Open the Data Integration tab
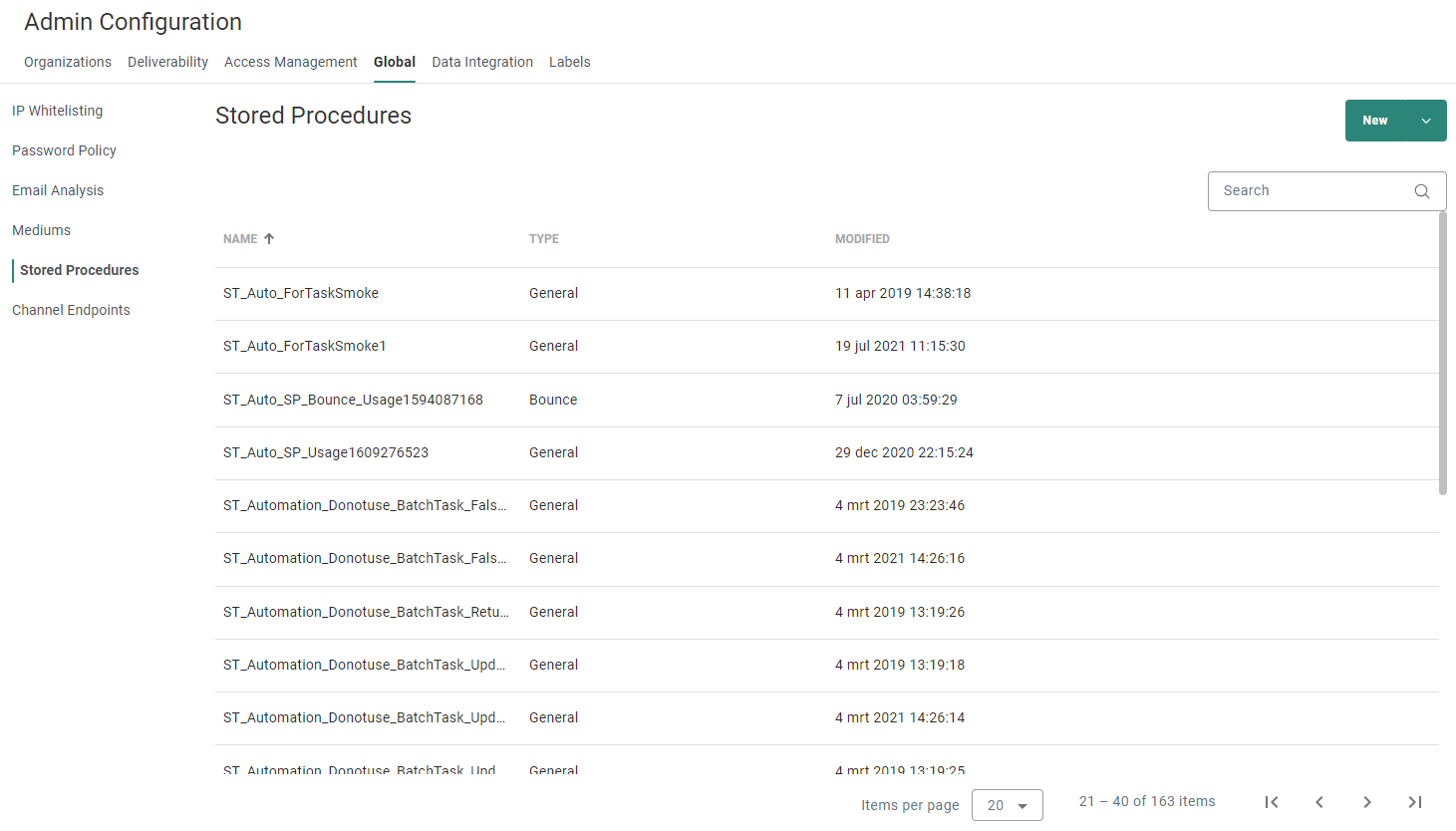 click(482, 62)
